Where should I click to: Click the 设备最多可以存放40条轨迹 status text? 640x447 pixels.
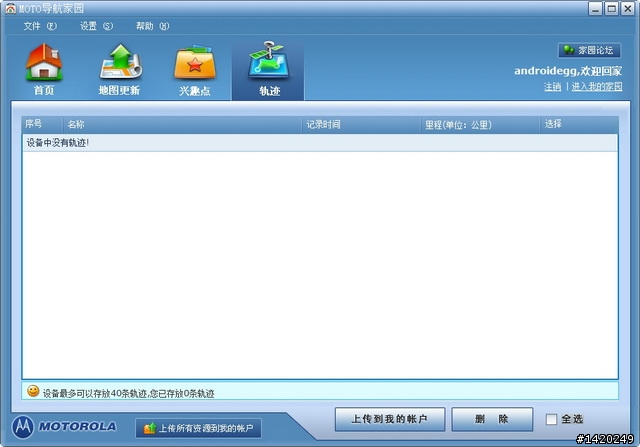coord(128,394)
